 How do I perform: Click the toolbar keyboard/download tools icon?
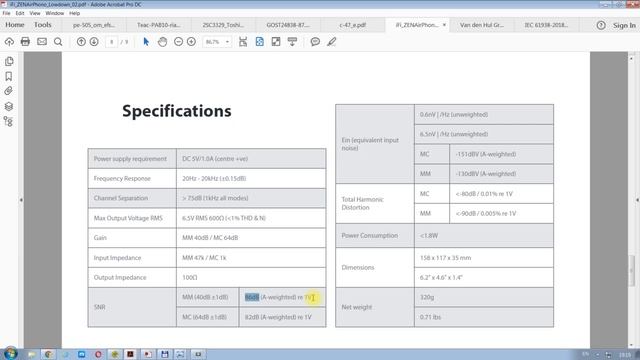pos(292,42)
